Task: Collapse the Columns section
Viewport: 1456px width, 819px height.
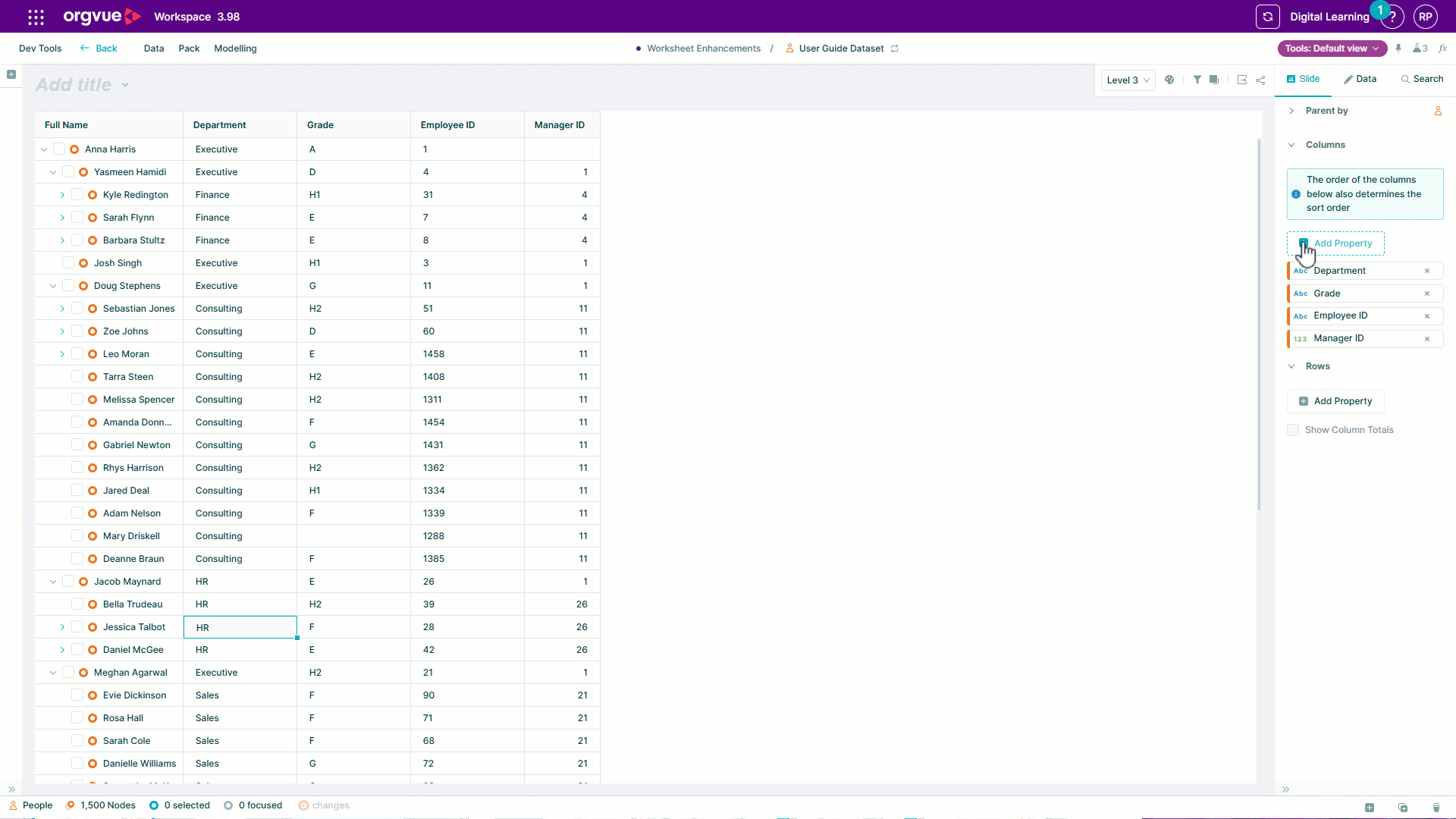Action: [1291, 145]
